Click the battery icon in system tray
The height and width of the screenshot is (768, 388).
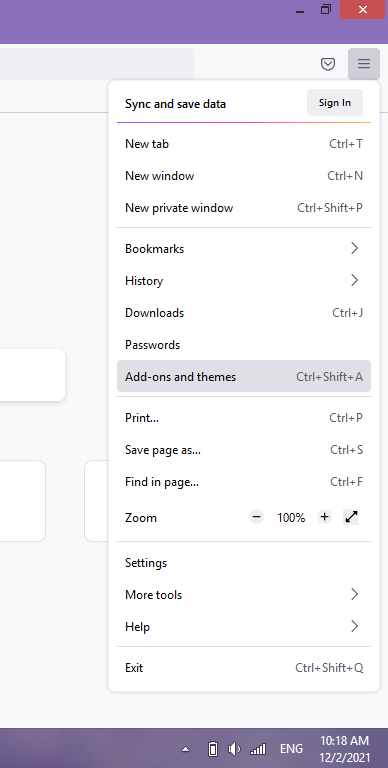tap(213, 749)
